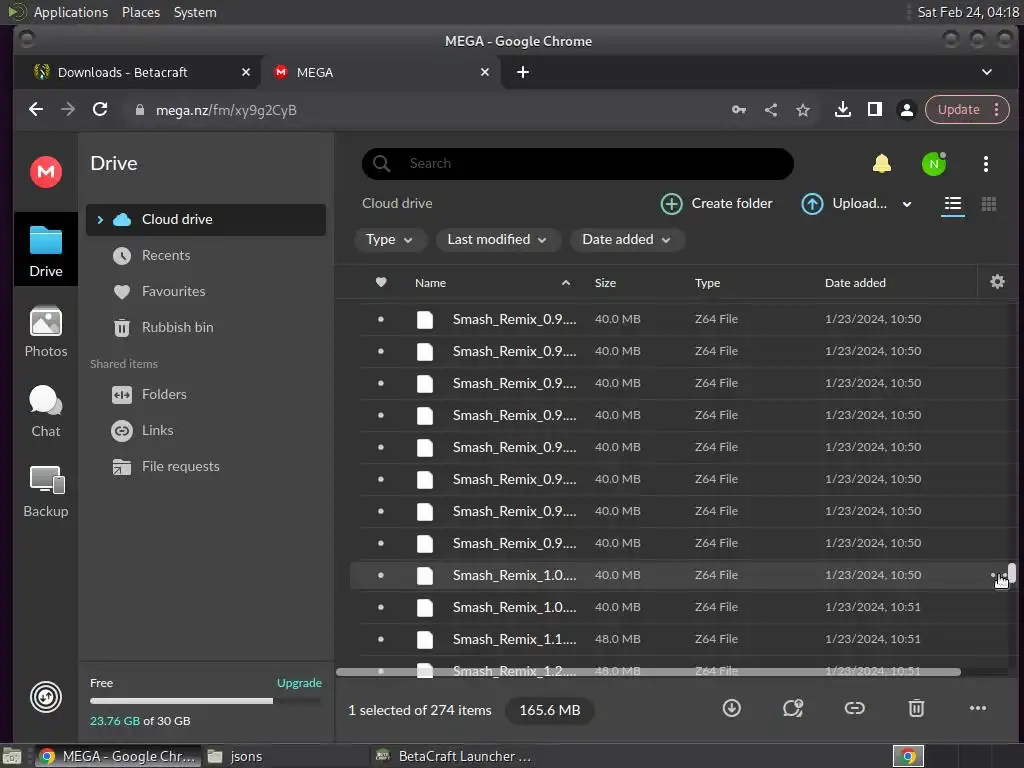
Task: Select the MEGA browser tab
Action: tap(381, 72)
